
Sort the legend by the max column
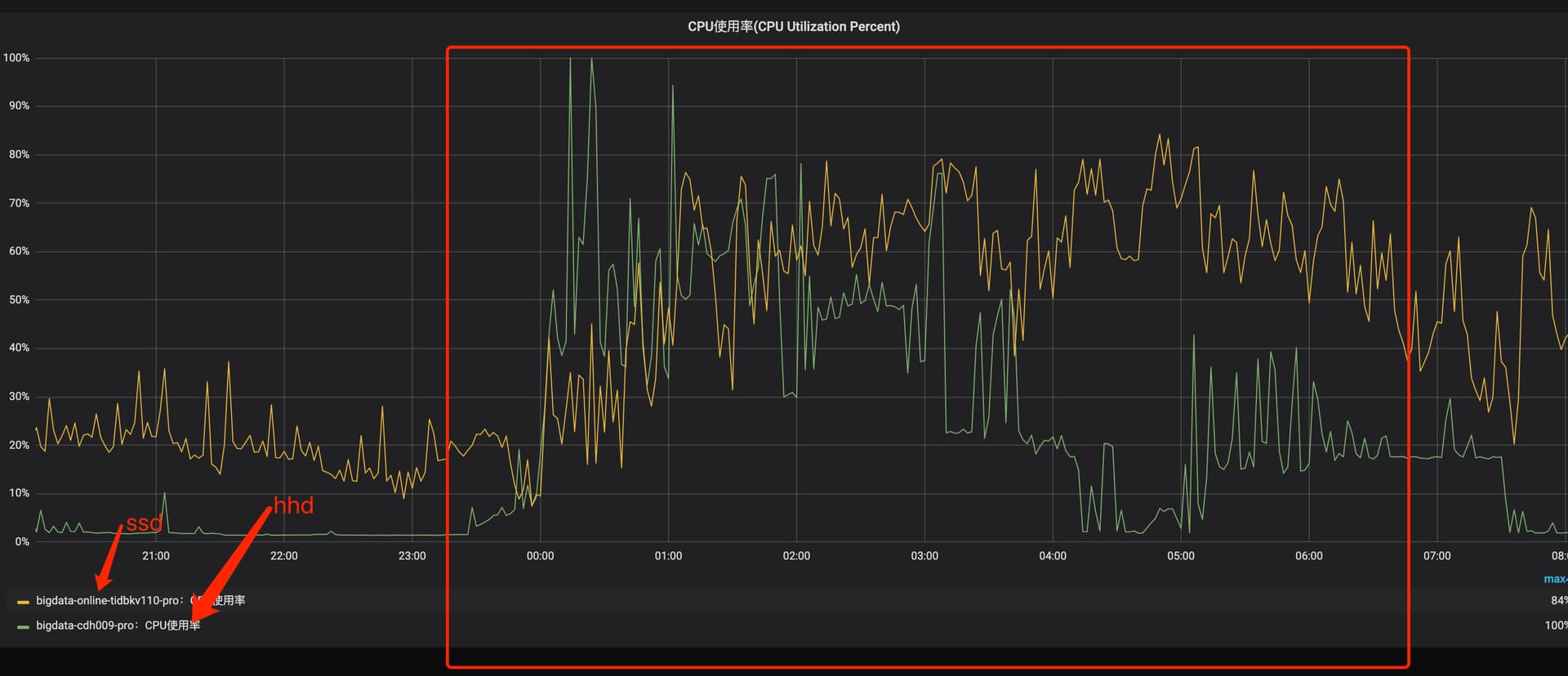[1555, 579]
